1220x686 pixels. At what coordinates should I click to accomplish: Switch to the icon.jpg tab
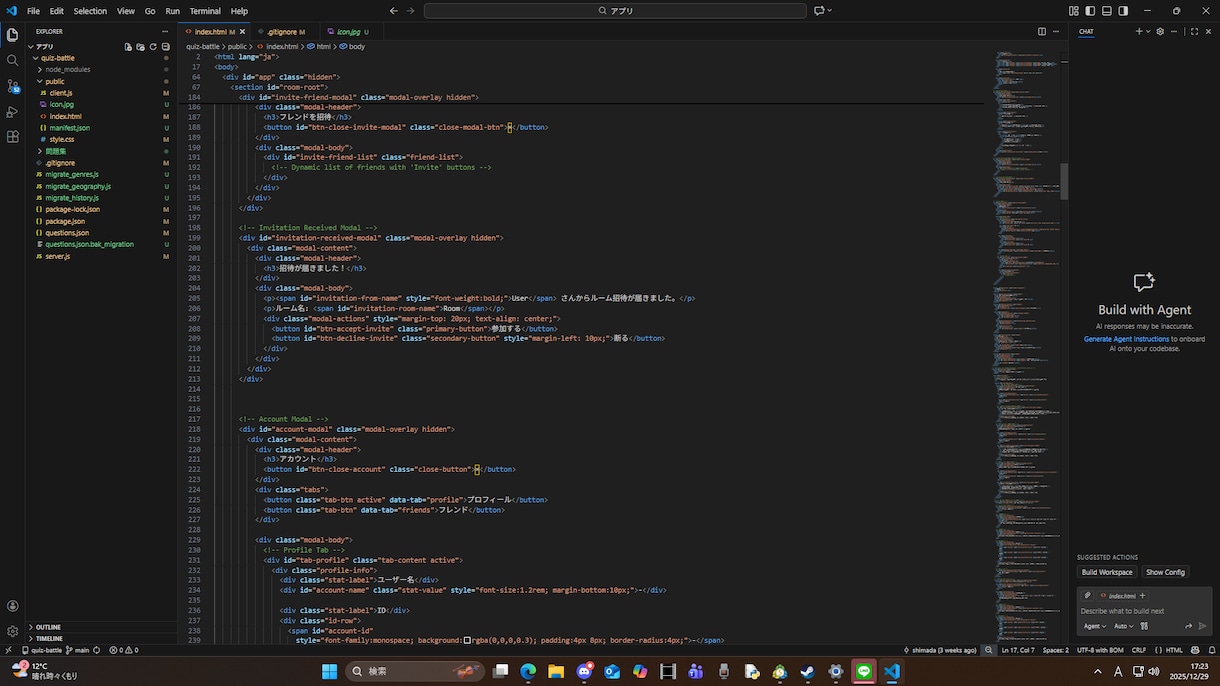(x=352, y=32)
